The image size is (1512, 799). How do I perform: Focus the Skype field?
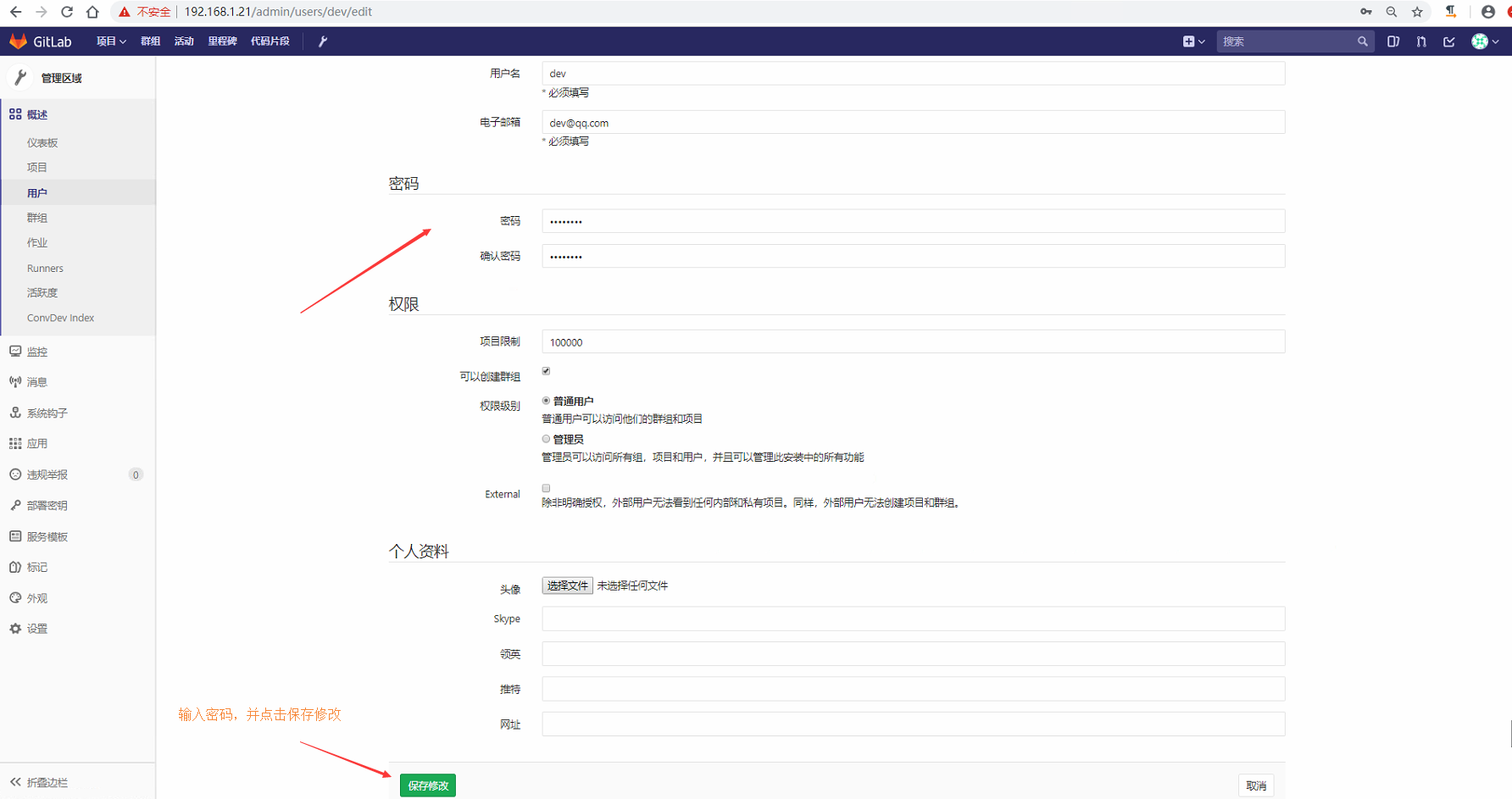pos(914,619)
